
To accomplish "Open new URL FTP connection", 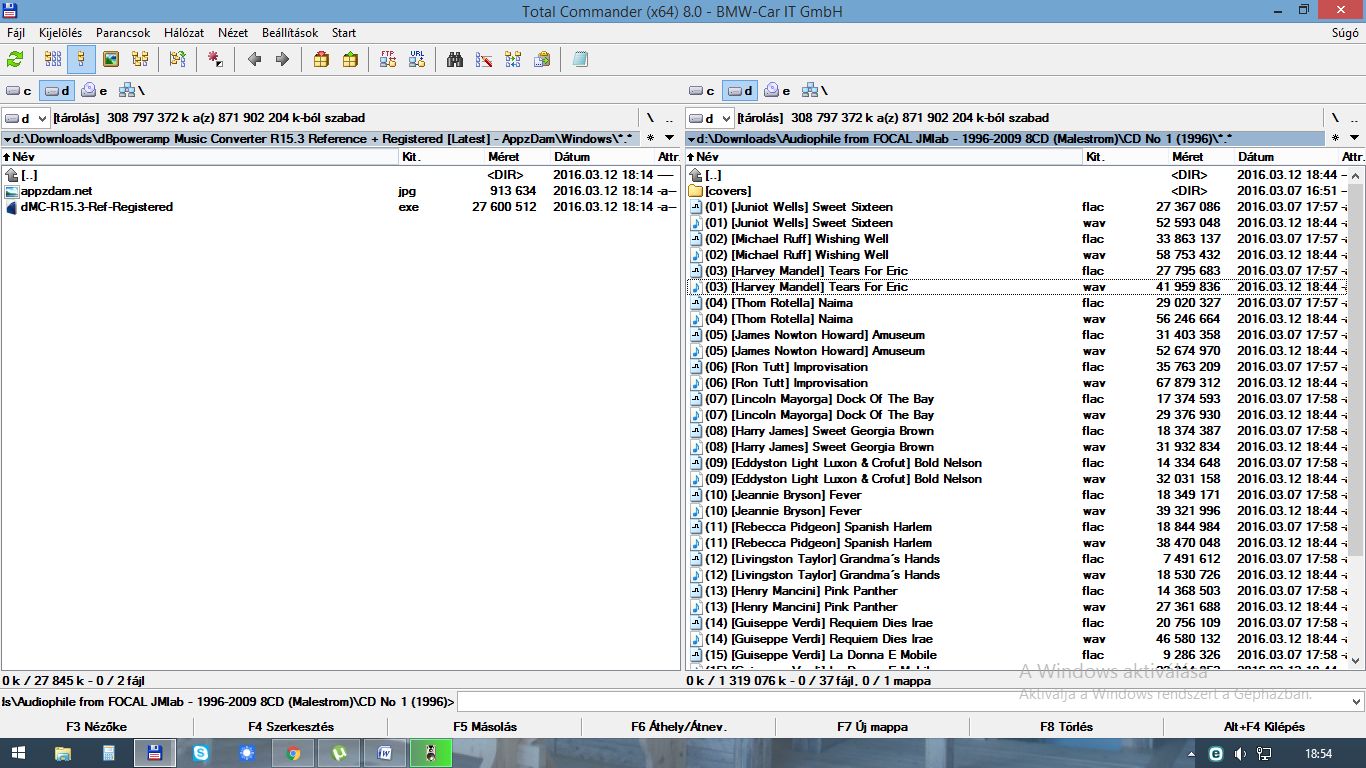I will pos(416,60).
